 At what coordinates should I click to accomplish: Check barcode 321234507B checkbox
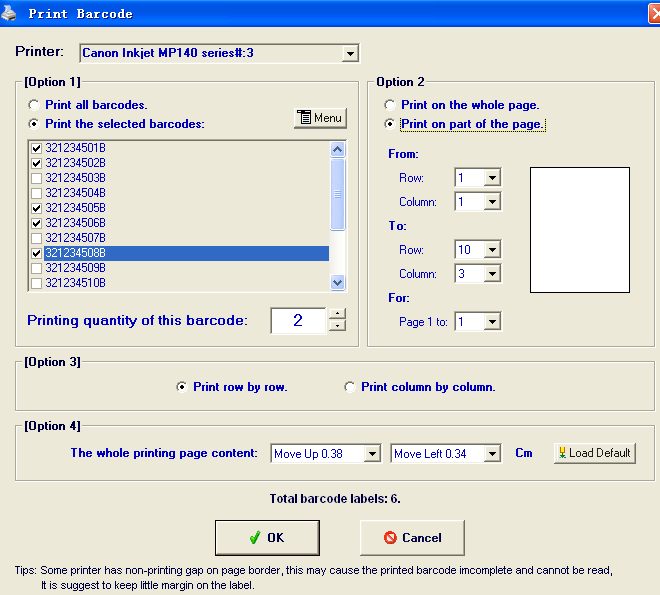(x=37, y=238)
